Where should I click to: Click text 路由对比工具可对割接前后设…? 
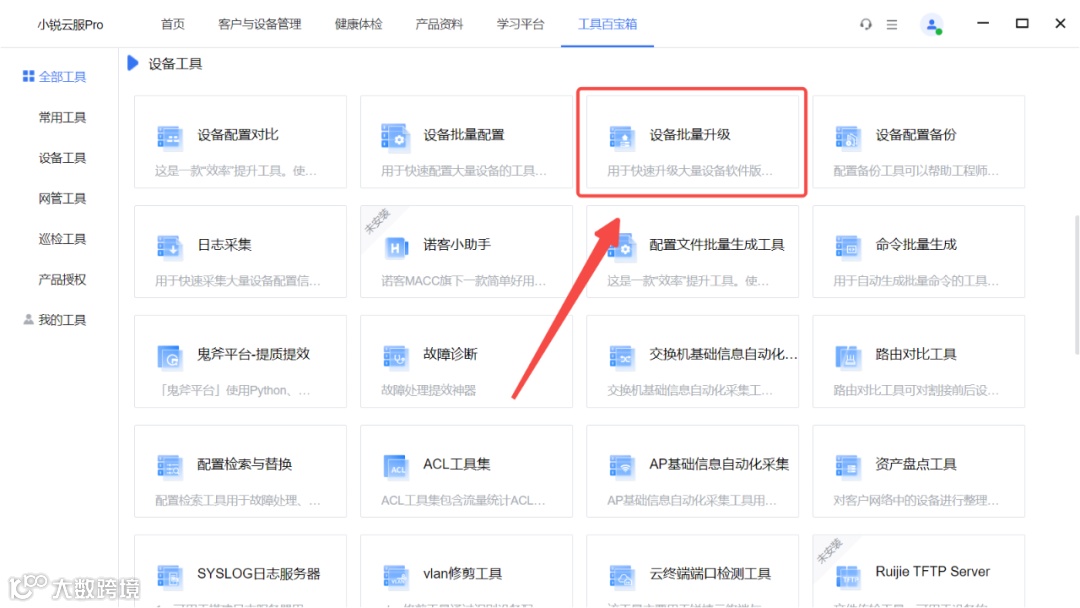point(916,390)
